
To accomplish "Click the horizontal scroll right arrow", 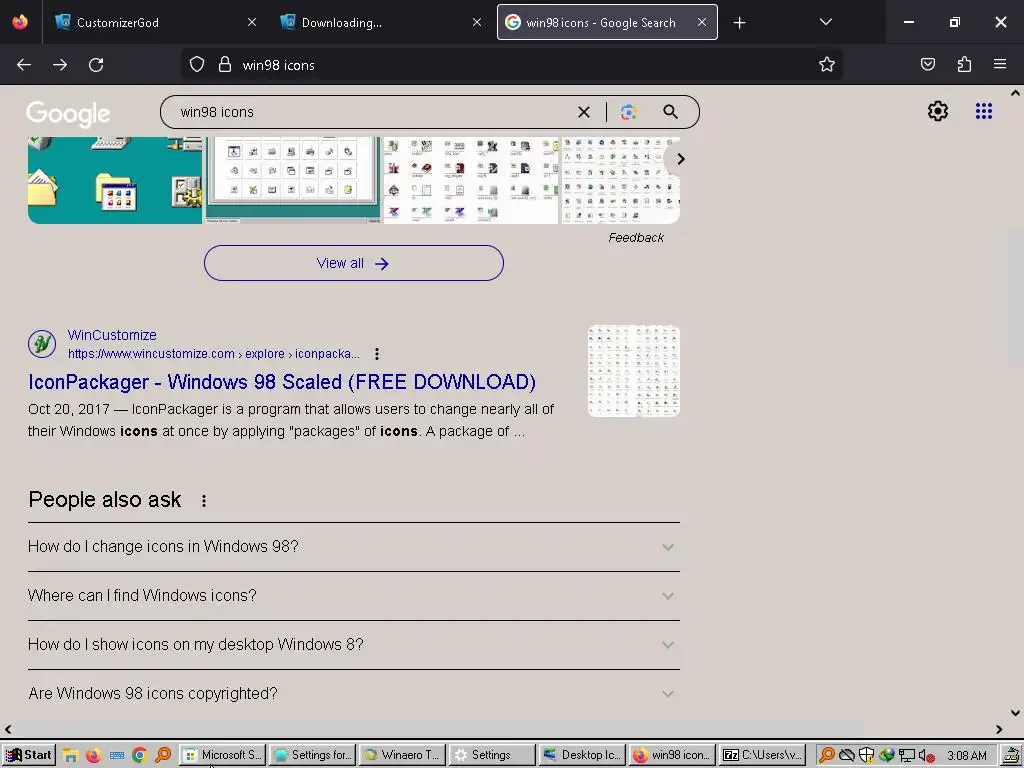I will (999, 729).
